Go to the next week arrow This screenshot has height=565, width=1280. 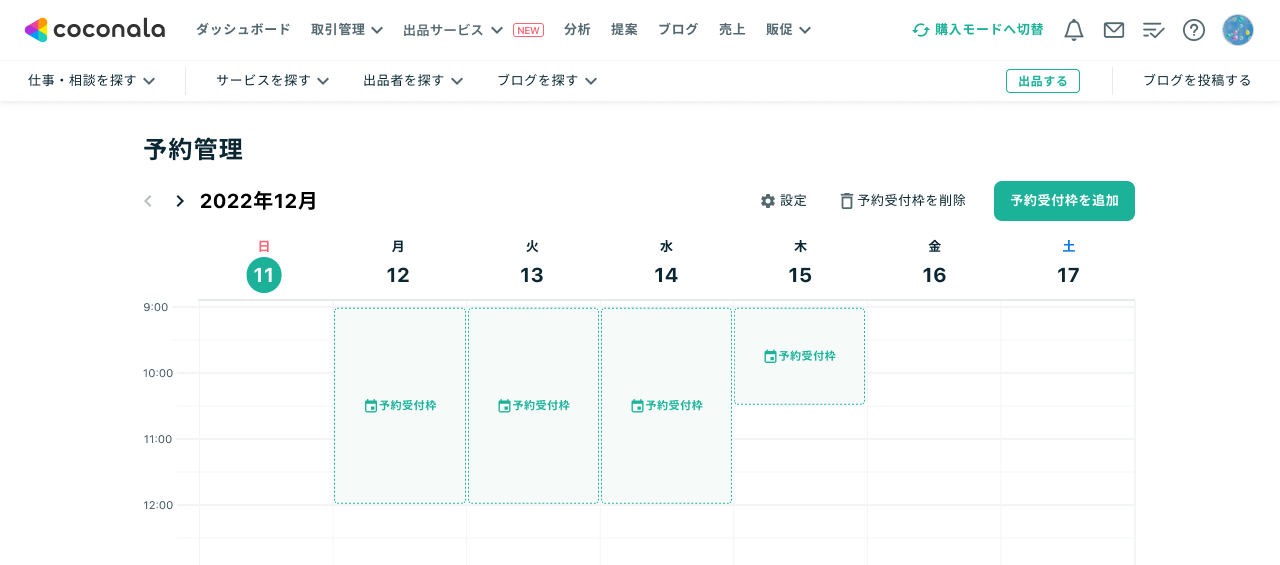[180, 201]
